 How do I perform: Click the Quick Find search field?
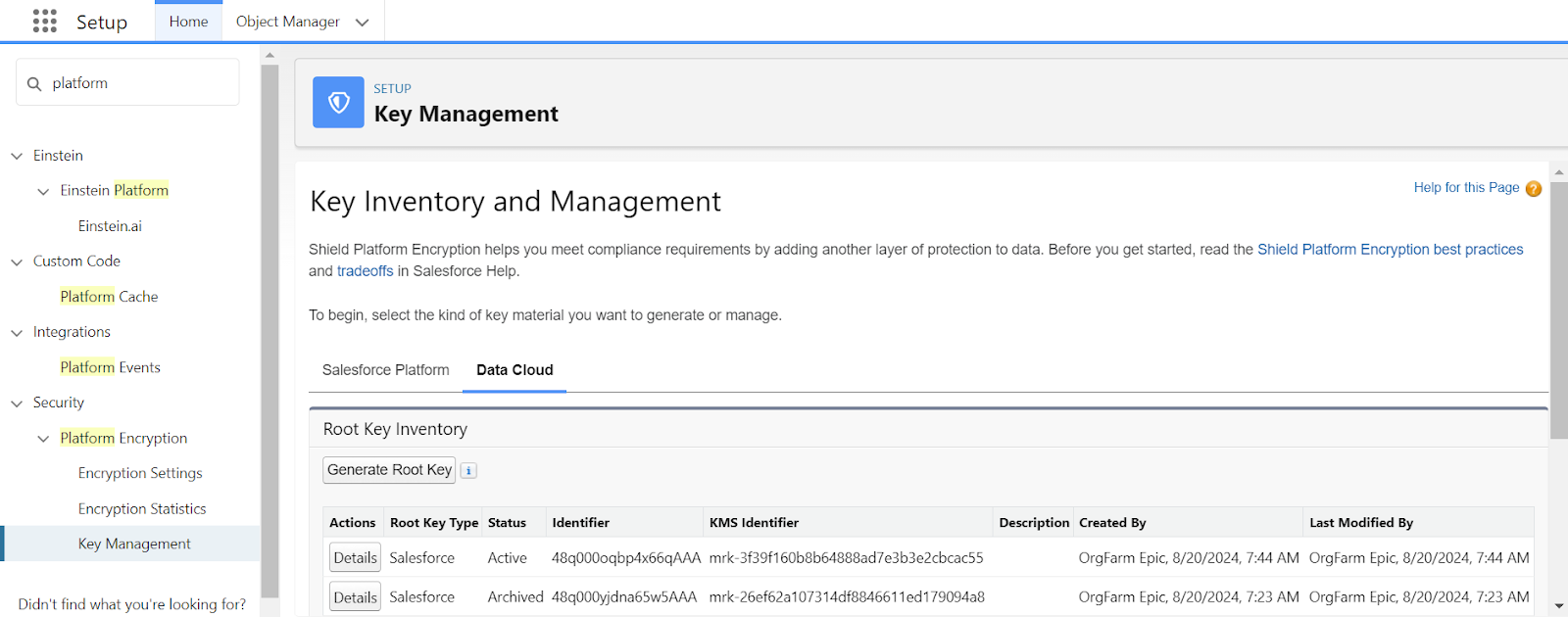[127, 82]
